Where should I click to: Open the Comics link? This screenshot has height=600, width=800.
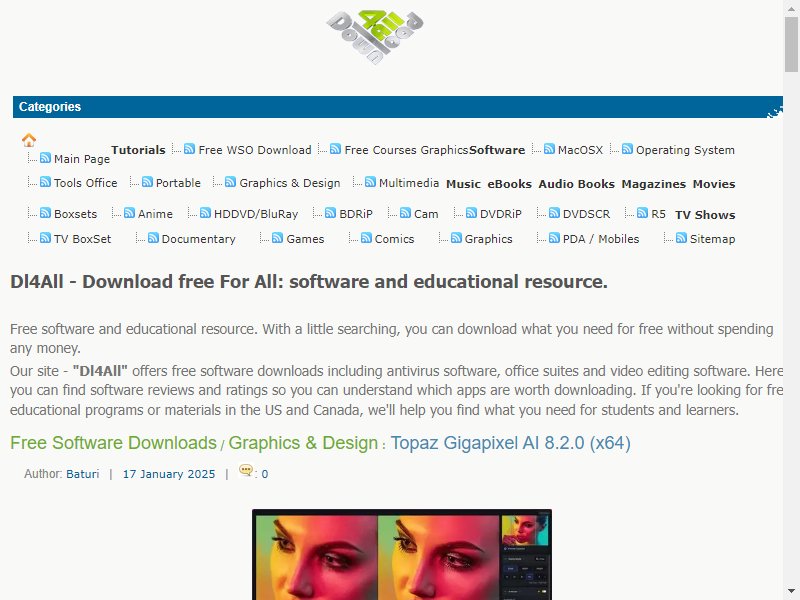tap(394, 239)
